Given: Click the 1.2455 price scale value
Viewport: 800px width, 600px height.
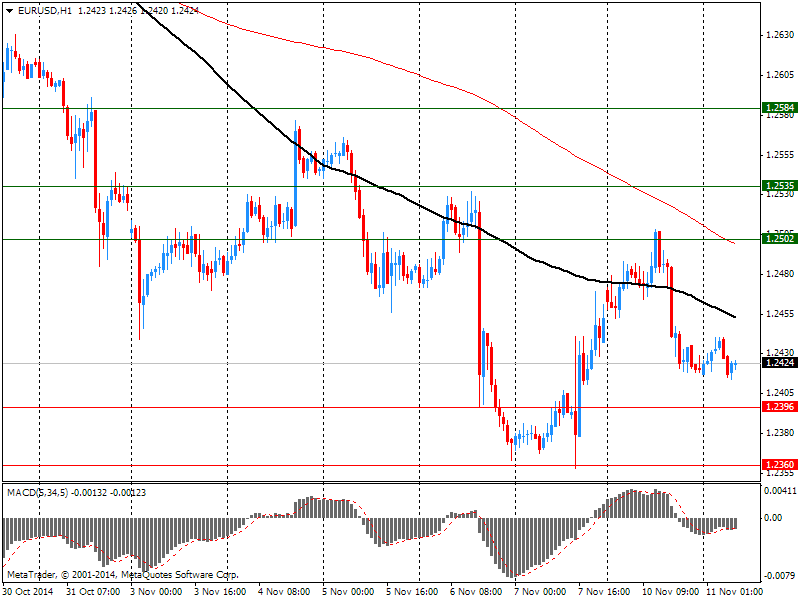Looking at the screenshot, I should 780,314.
